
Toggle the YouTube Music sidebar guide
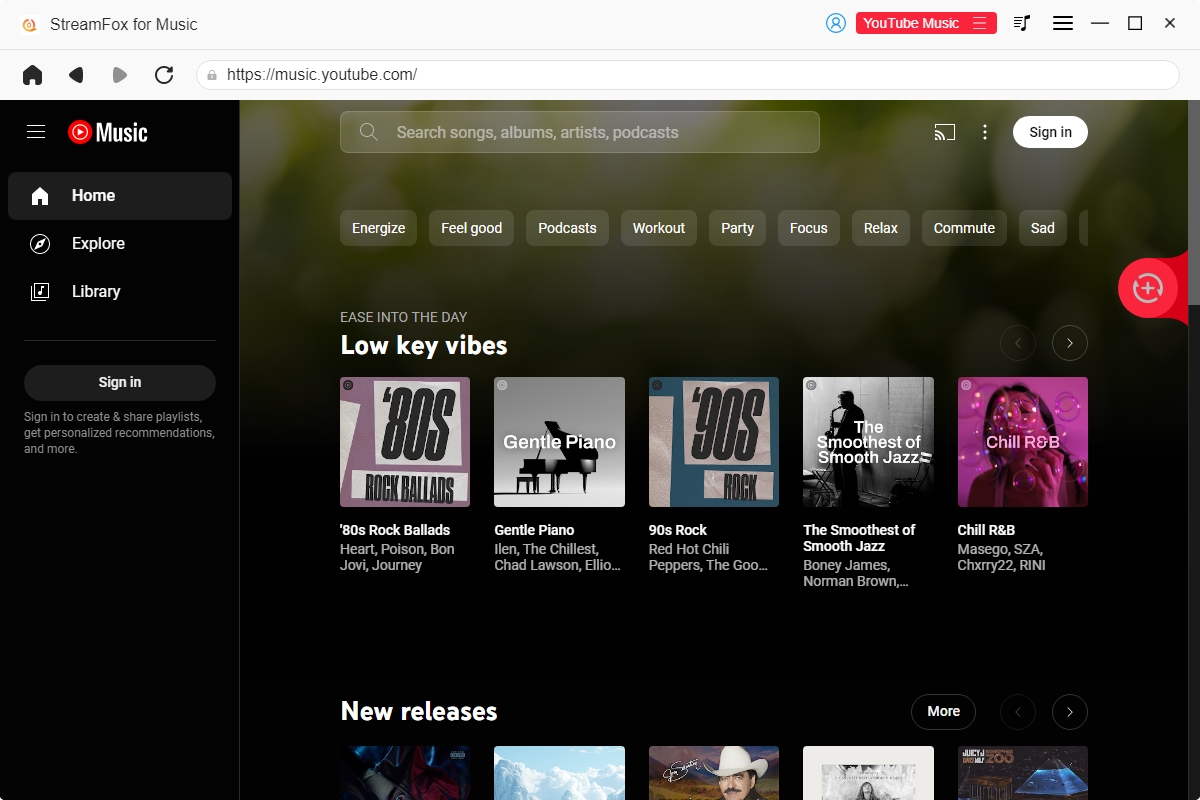click(x=36, y=132)
